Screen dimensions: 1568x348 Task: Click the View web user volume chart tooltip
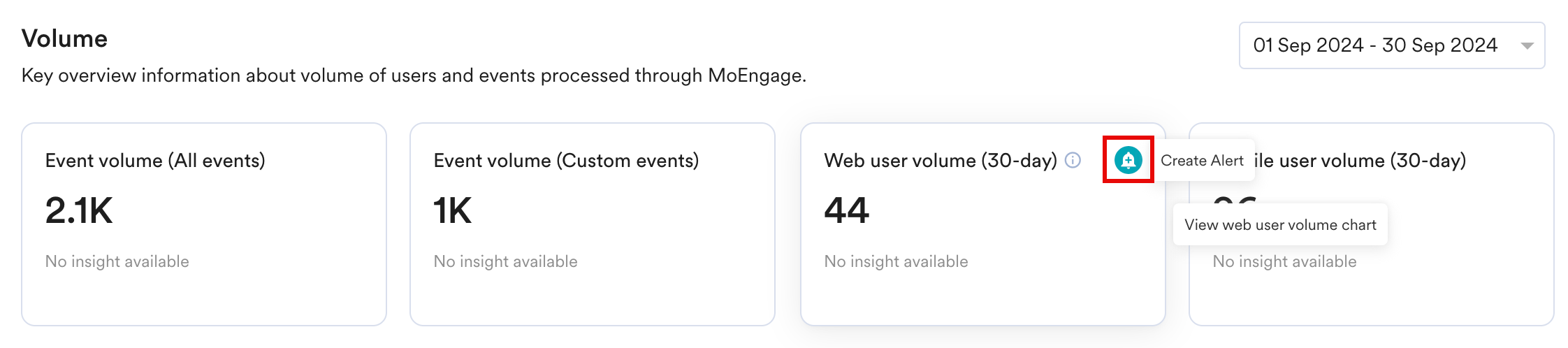coord(1280,224)
